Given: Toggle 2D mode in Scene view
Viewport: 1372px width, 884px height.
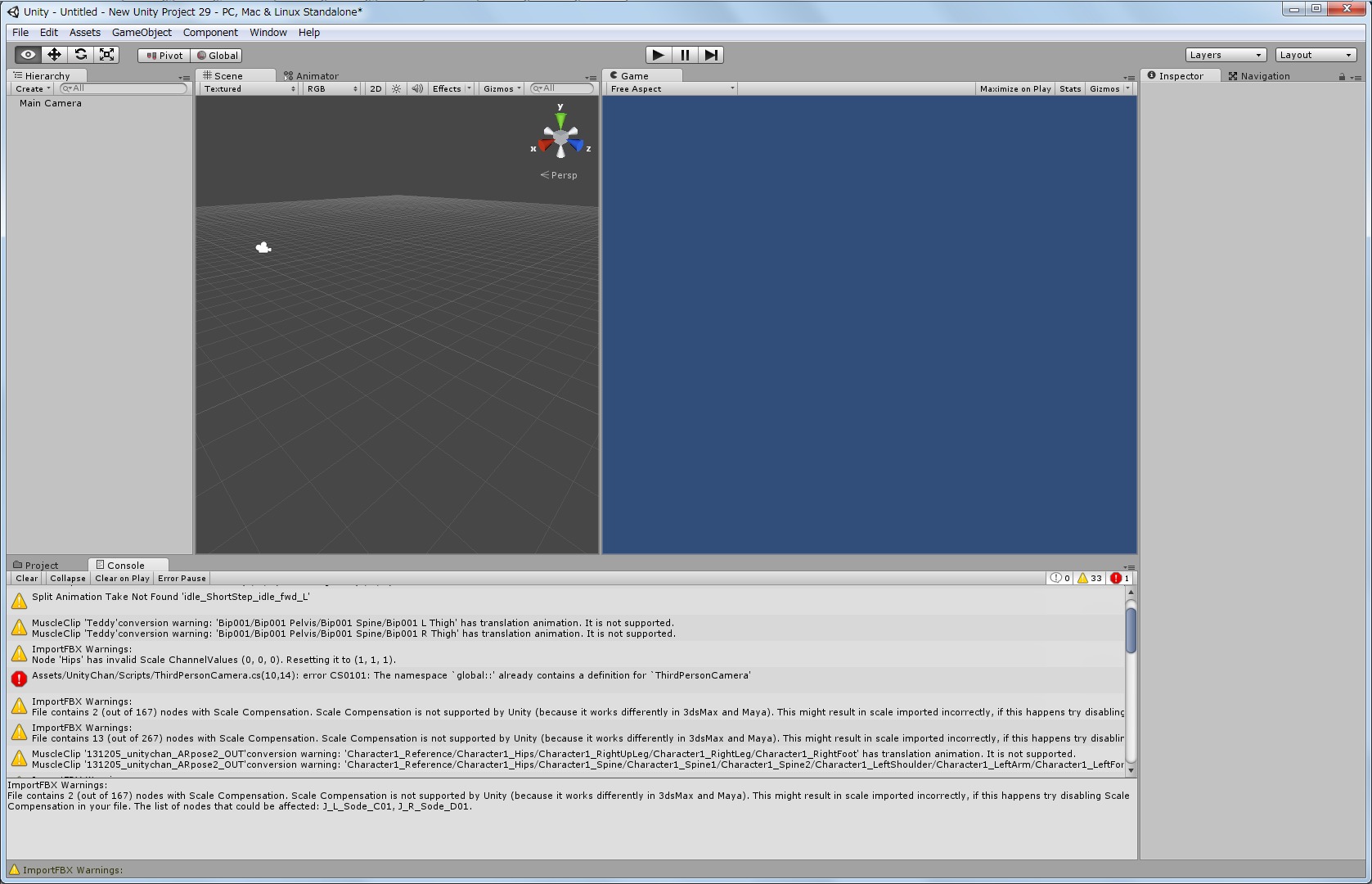Looking at the screenshot, I should (376, 88).
